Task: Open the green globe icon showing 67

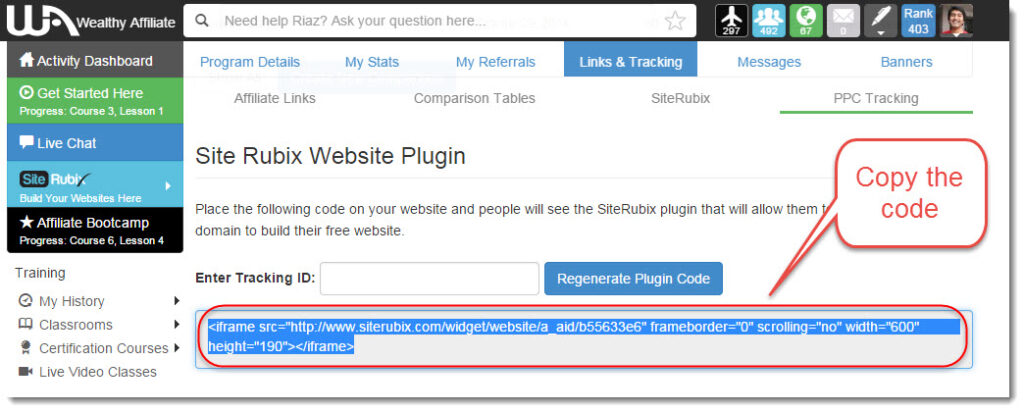Action: point(805,21)
